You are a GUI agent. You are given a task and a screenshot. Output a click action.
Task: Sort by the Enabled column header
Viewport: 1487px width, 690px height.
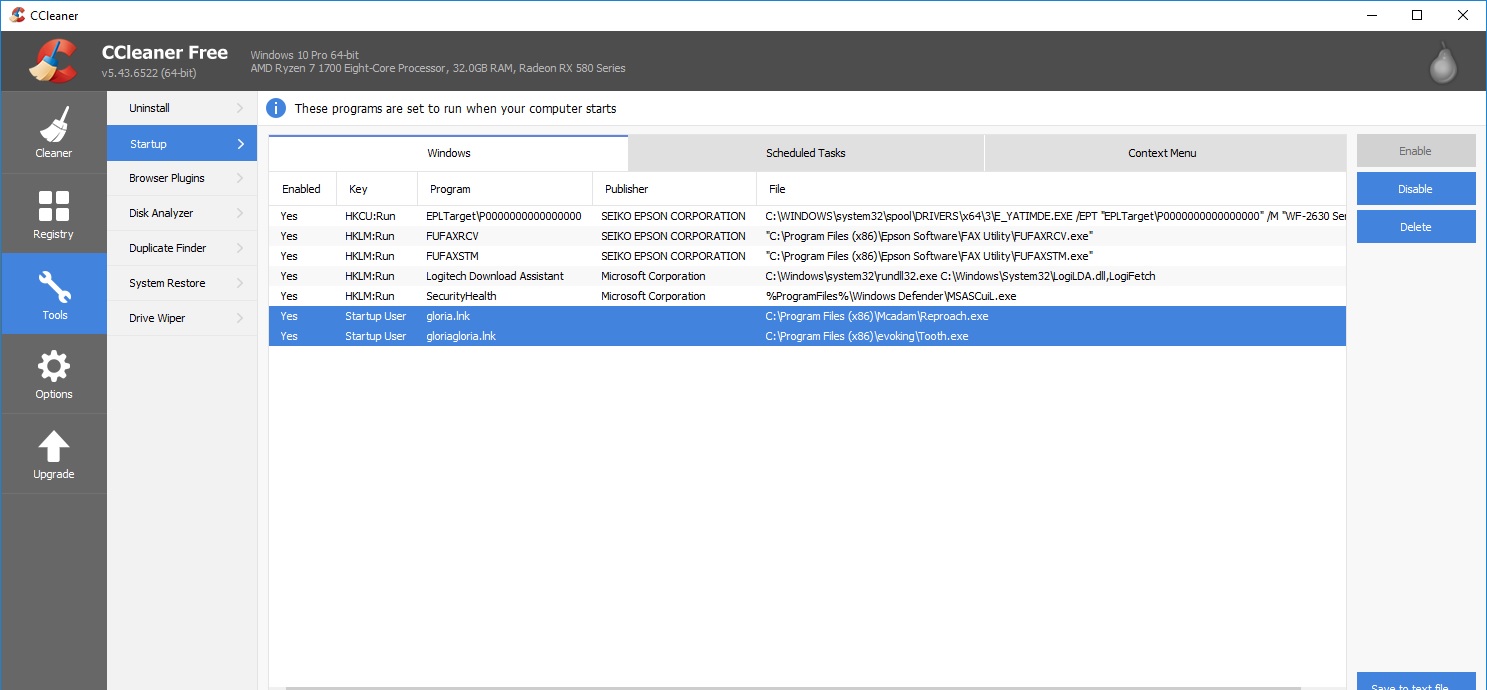(302, 189)
